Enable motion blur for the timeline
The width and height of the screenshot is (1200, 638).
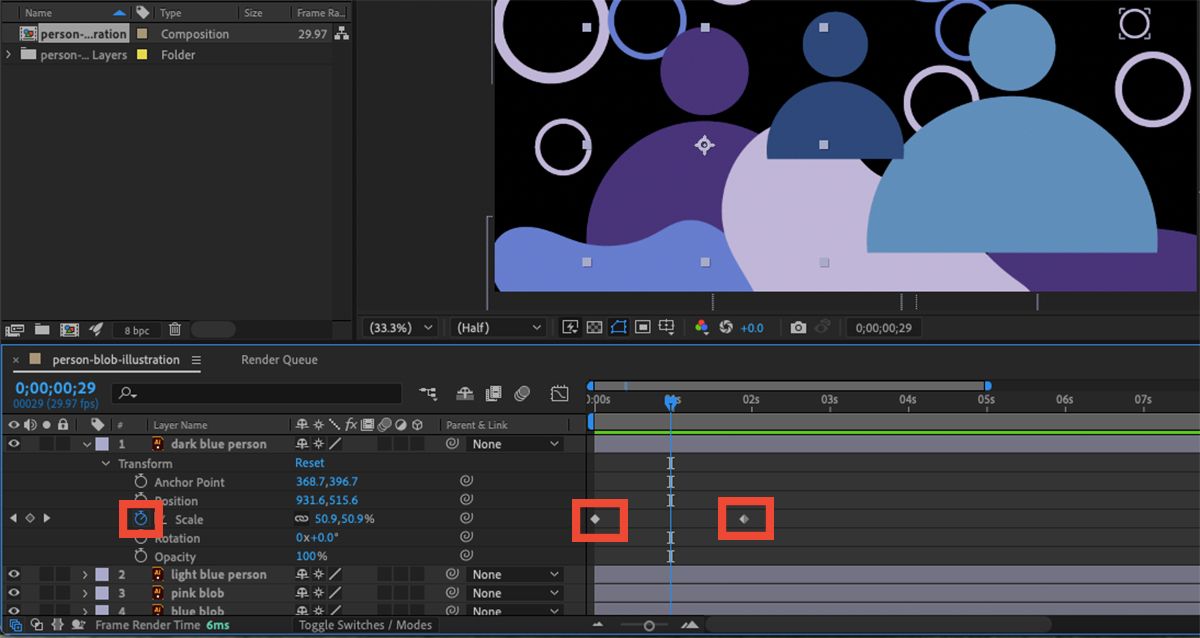pyautogui.click(x=521, y=394)
